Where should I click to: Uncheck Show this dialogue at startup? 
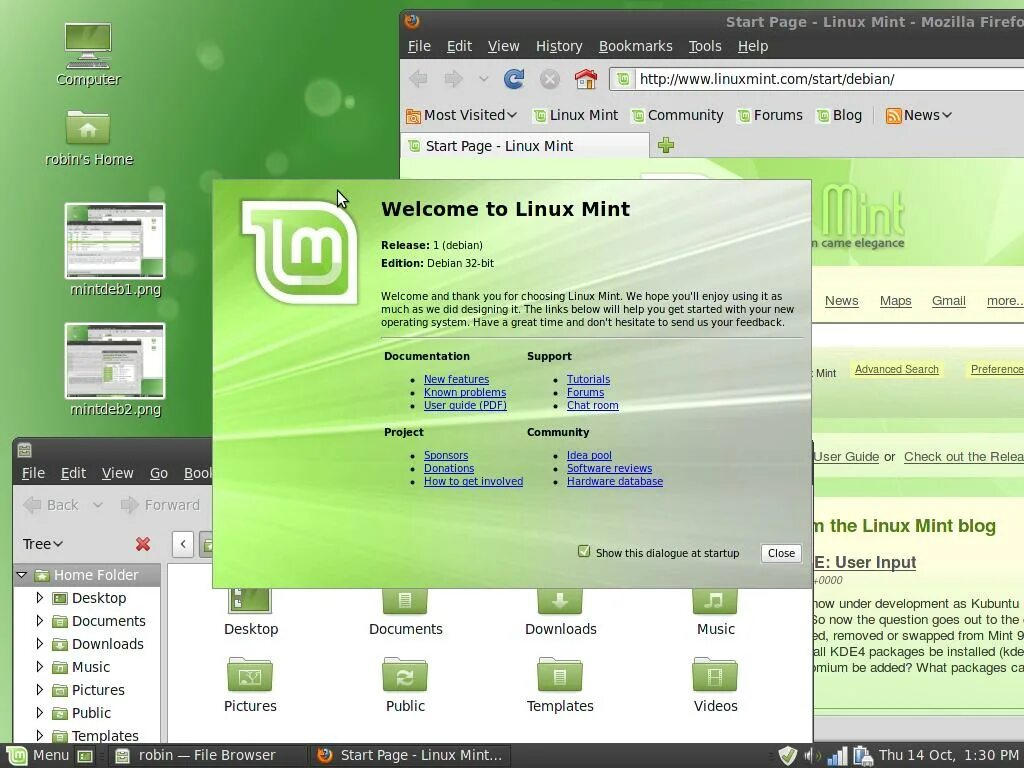(582, 552)
